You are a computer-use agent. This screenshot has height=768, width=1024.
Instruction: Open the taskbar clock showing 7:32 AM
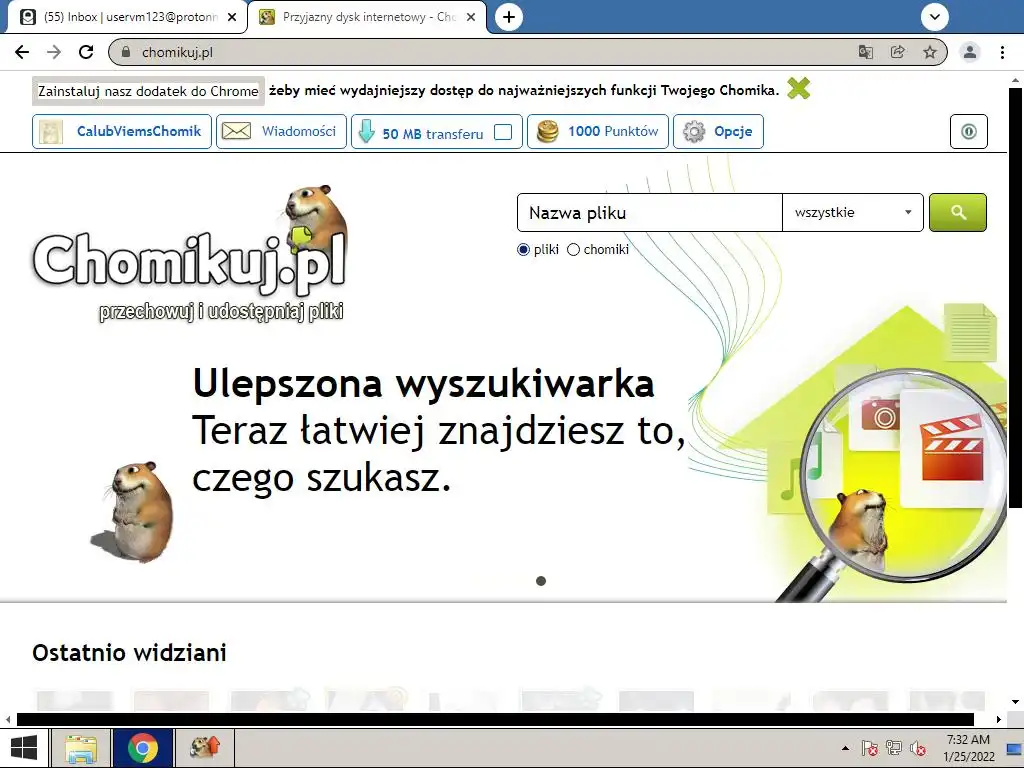tap(968, 748)
